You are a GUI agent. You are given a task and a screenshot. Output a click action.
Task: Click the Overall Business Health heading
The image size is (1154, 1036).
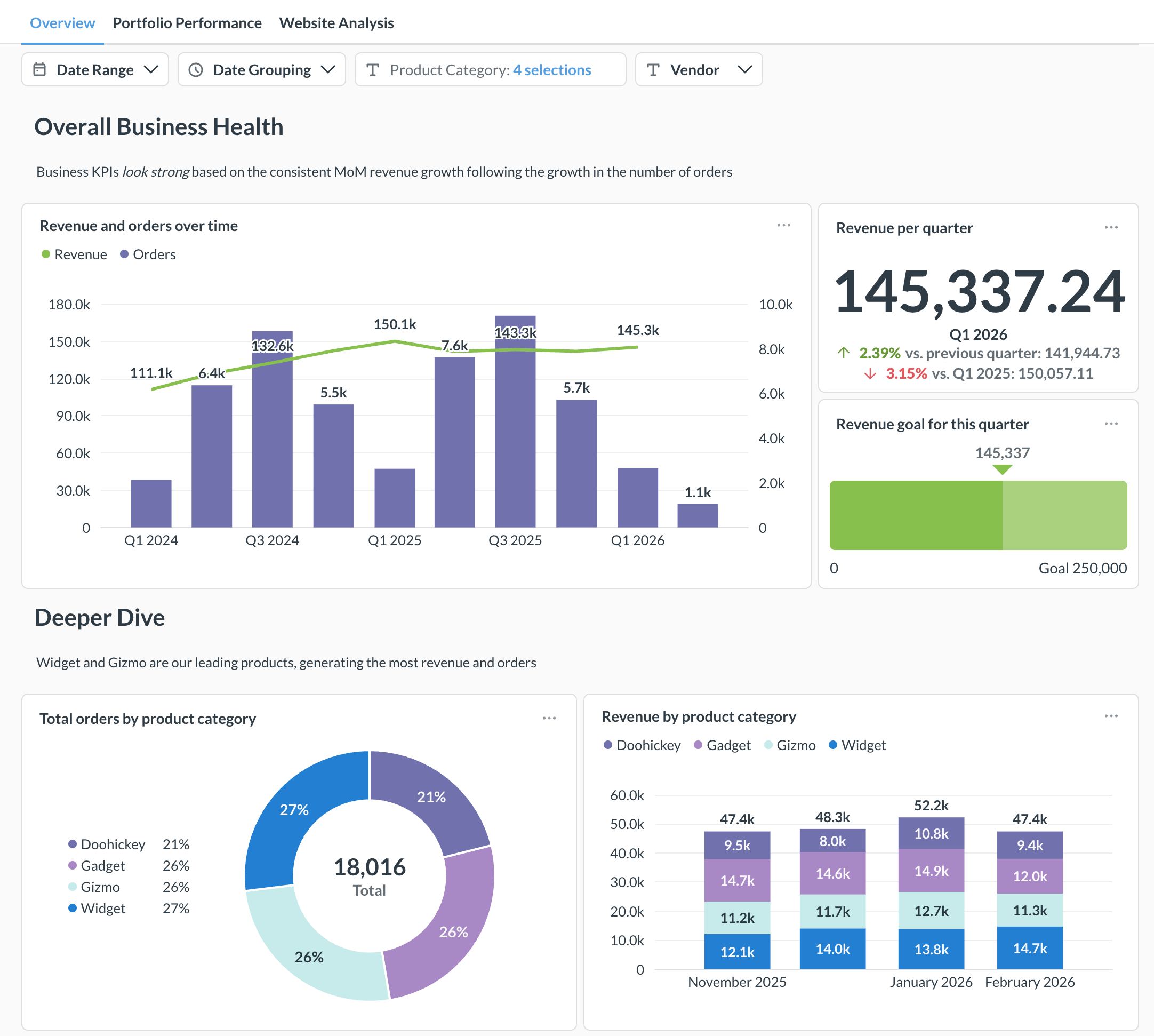159,126
